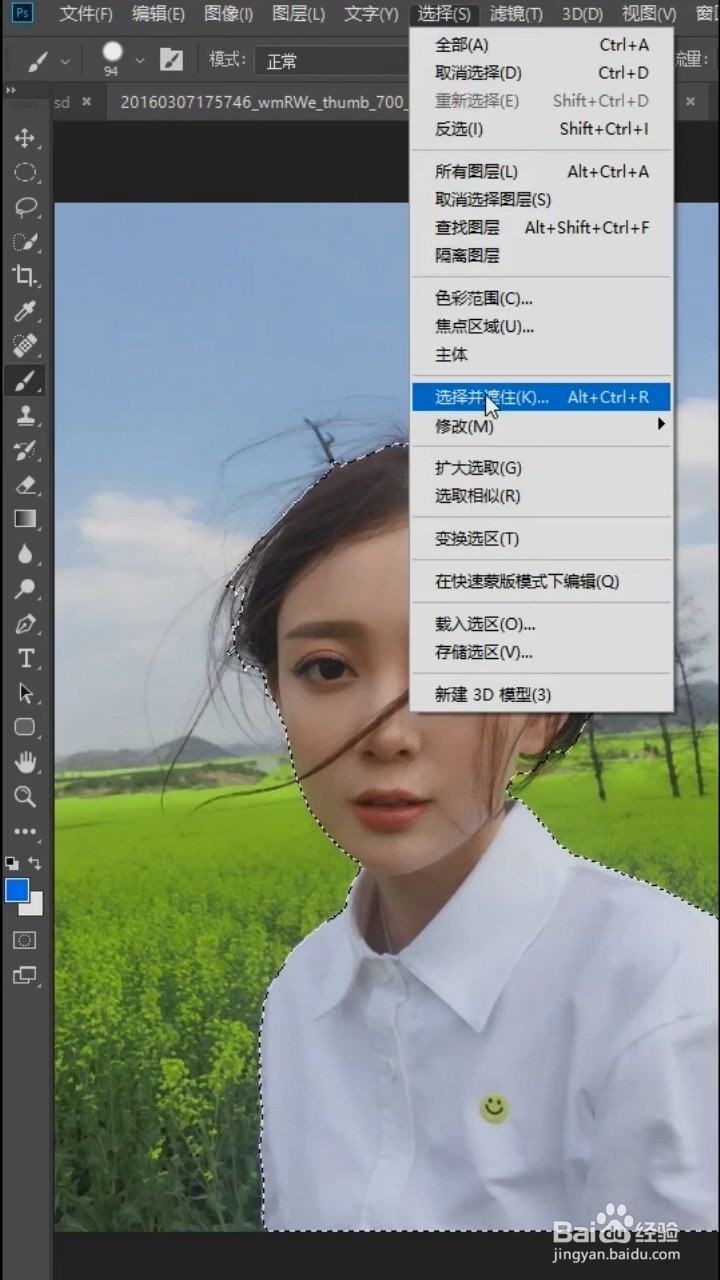Choose 新建 3D 模型(3) menu entry
Screen dimensions: 720x1280
point(541,695)
